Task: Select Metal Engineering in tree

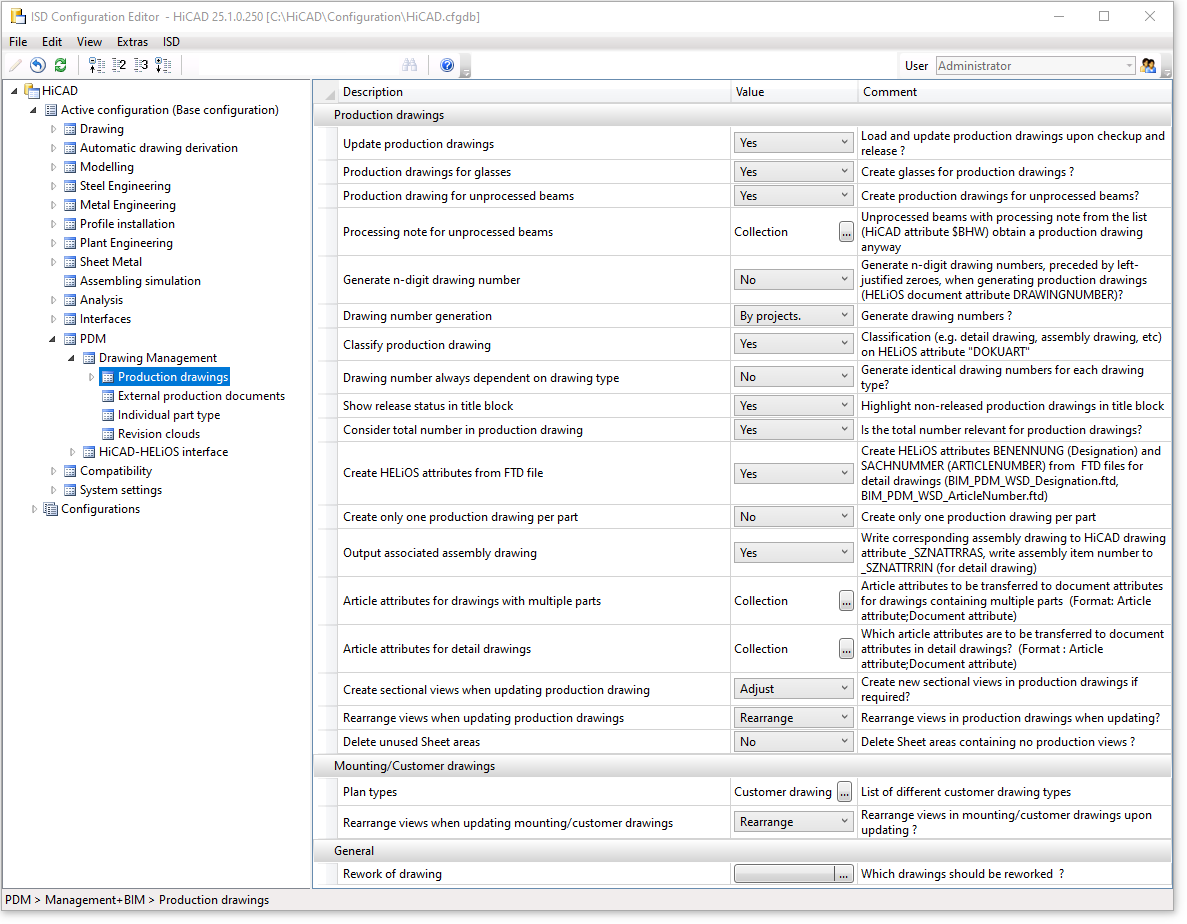Action: [x=127, y=205]
